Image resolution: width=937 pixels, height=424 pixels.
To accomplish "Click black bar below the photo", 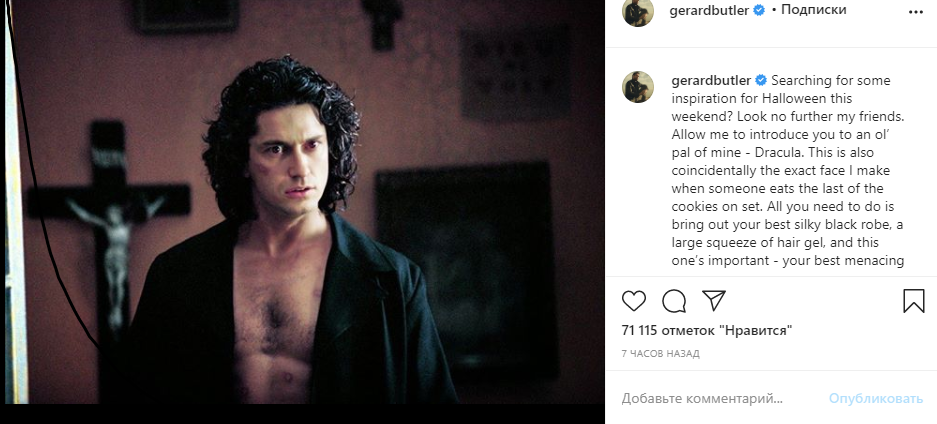I will tap(302, 414).
